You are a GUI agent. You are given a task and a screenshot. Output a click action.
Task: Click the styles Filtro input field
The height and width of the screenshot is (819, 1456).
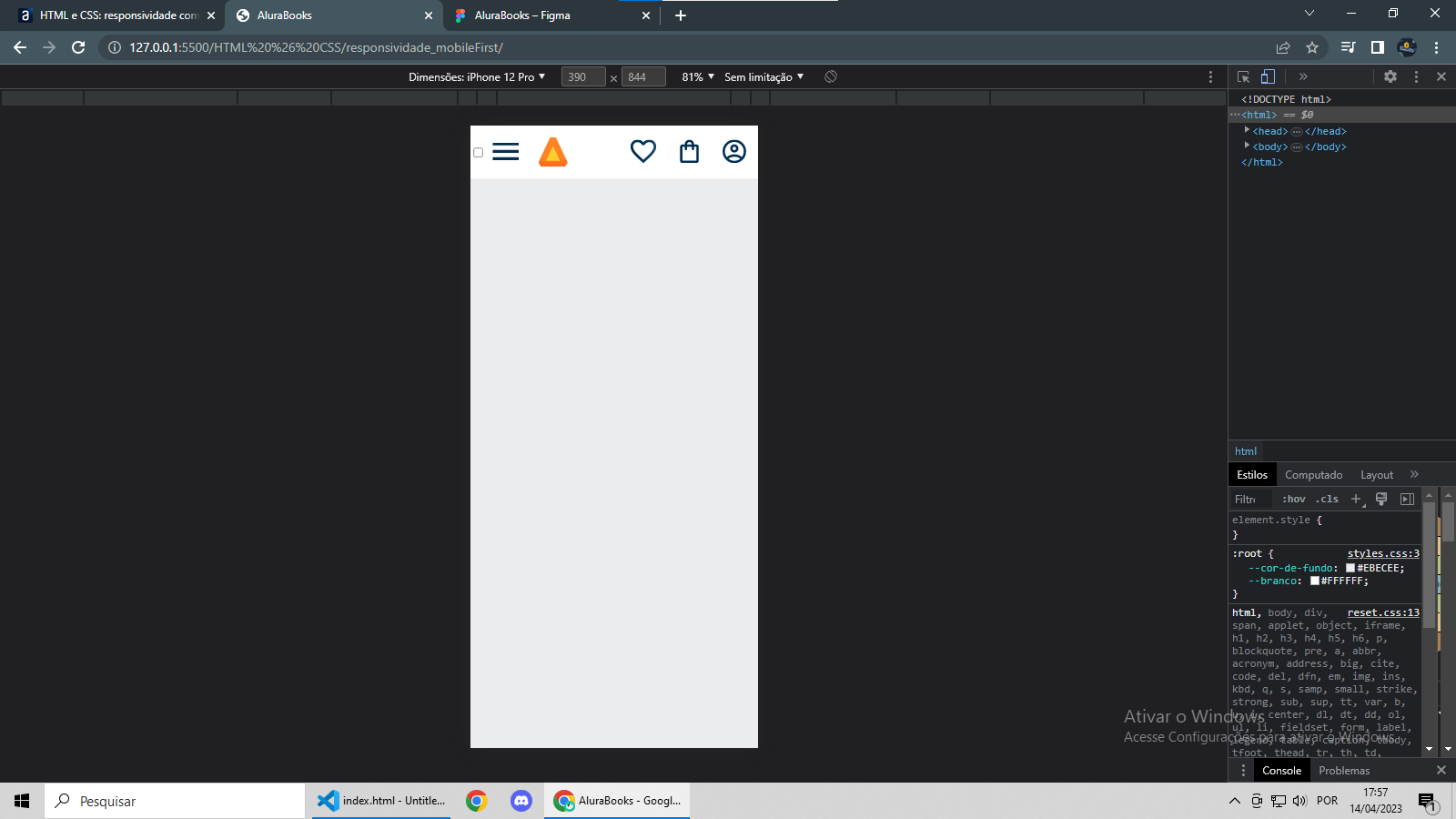[x=1252, y=499]
